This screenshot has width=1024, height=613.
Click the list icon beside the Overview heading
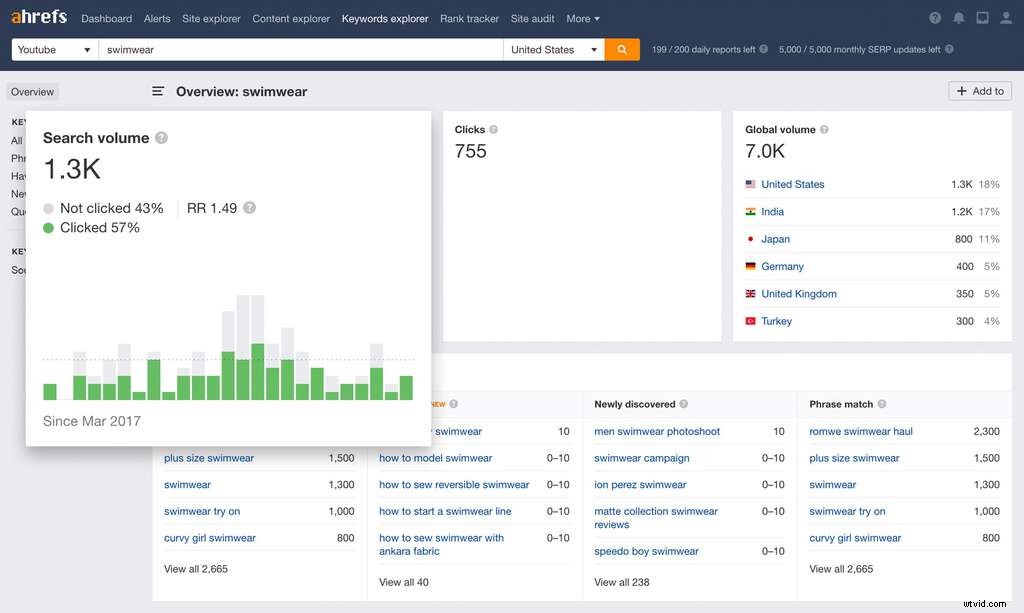pos(158,90)
